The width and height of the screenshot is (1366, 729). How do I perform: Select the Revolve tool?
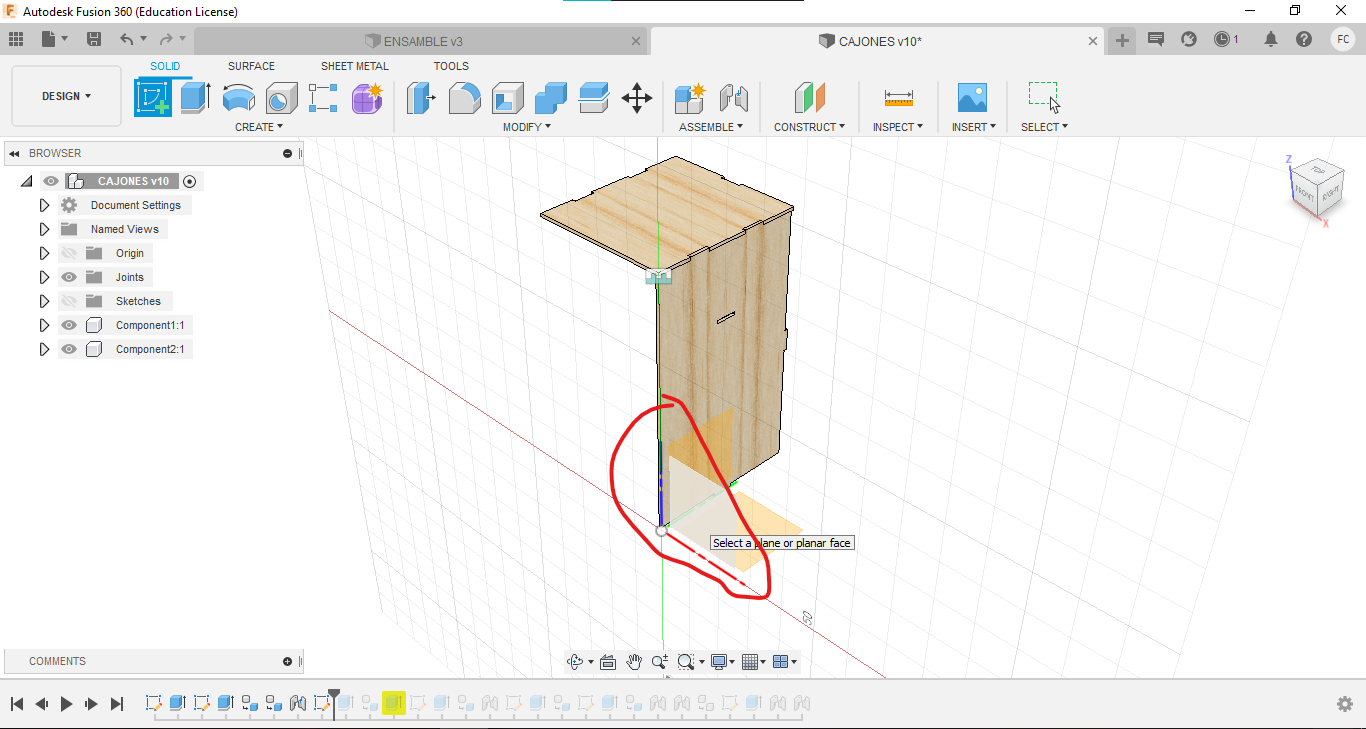coord(238,98)
